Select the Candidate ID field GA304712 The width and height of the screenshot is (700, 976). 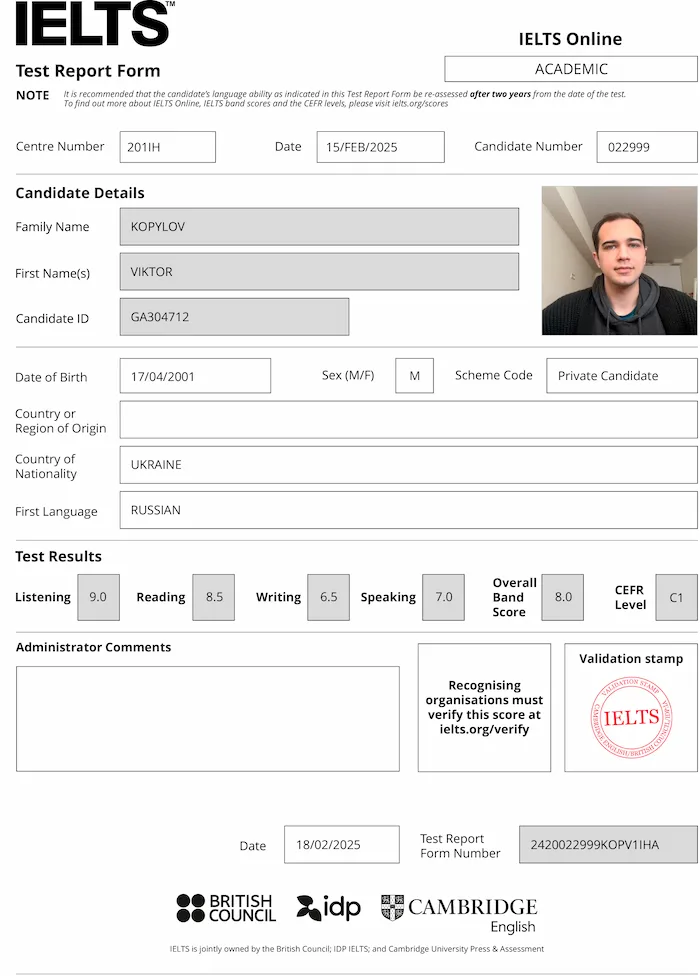point(234,317)
